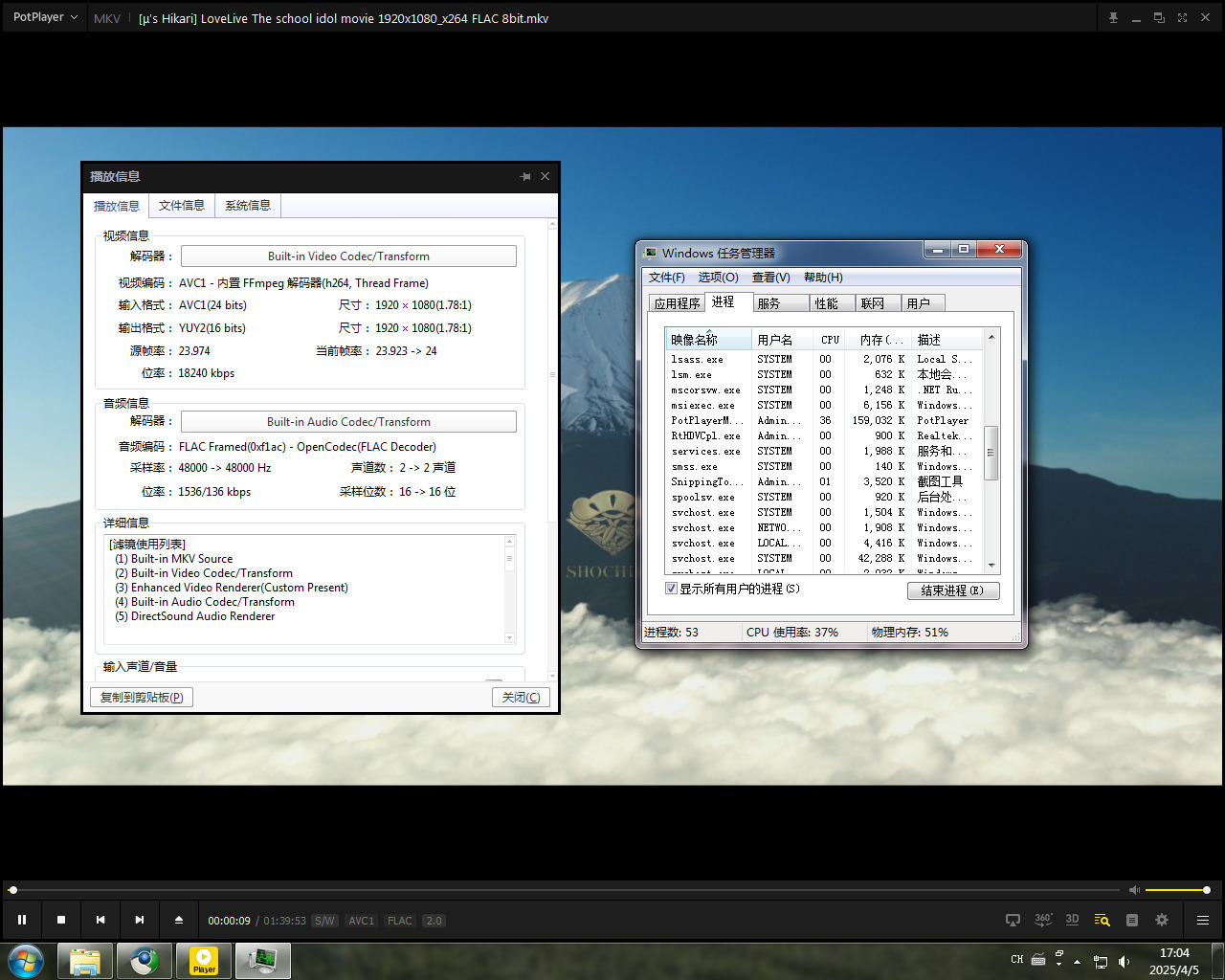1225x980 pixels.
Task: Switch to the 文件信息 tab
Action: coord(182,206)
